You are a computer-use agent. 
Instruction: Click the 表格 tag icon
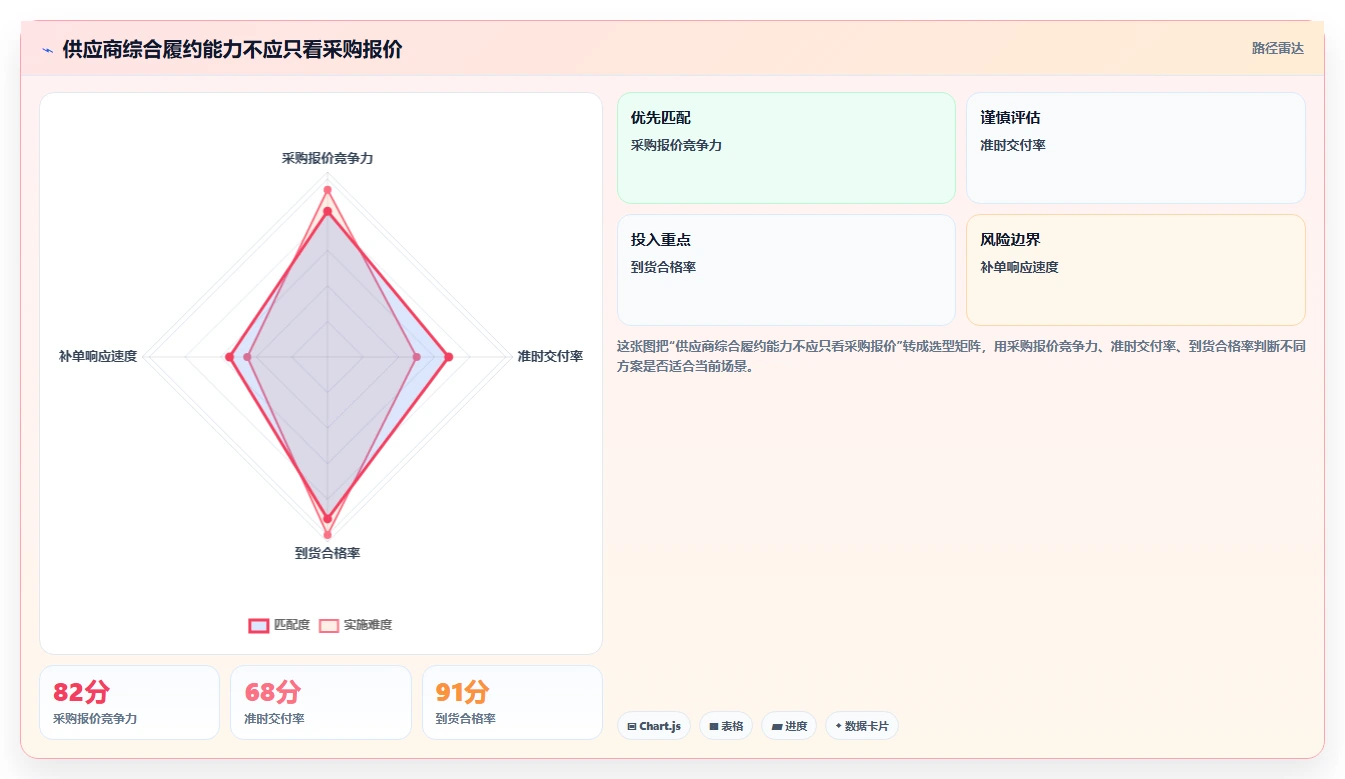click(x=714, y=726)
